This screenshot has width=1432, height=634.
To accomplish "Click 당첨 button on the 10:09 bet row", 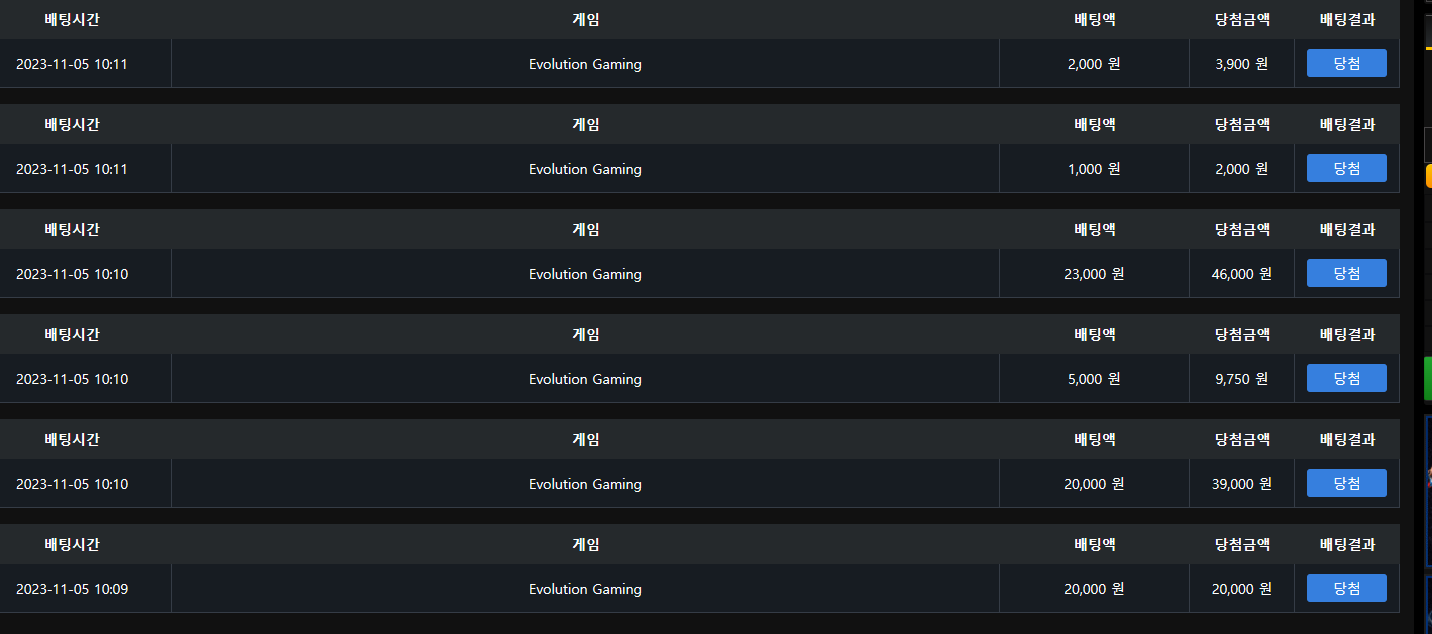I will click(1346, 588).
